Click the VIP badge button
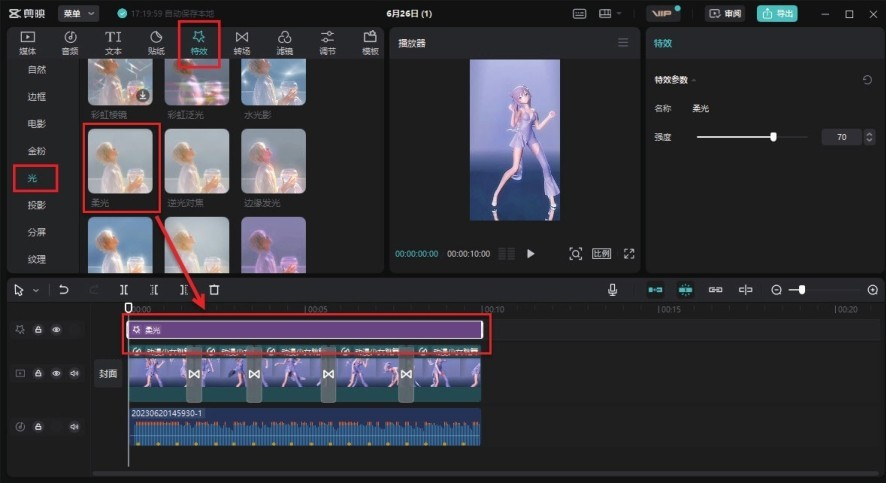 [663, 13]
